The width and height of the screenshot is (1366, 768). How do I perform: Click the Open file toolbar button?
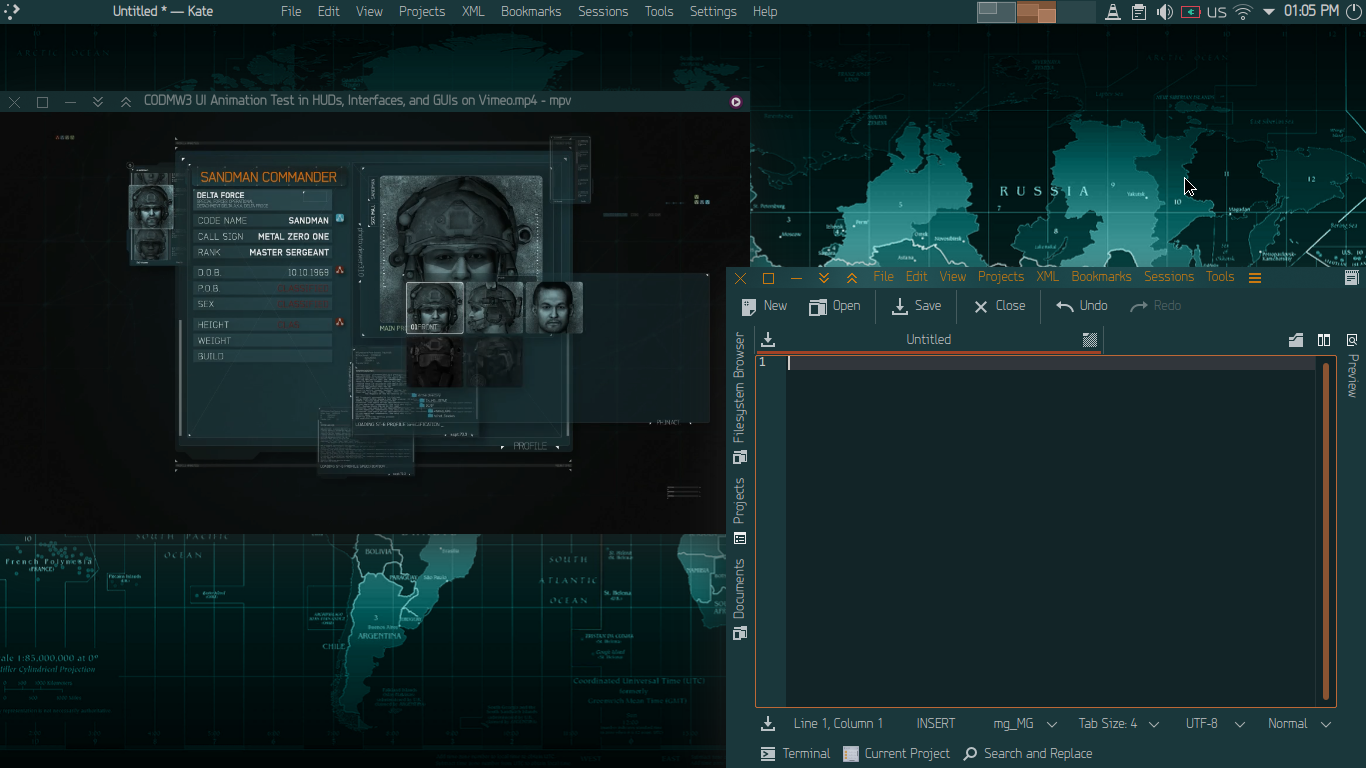pyautogui.click(x=835, y=306)
